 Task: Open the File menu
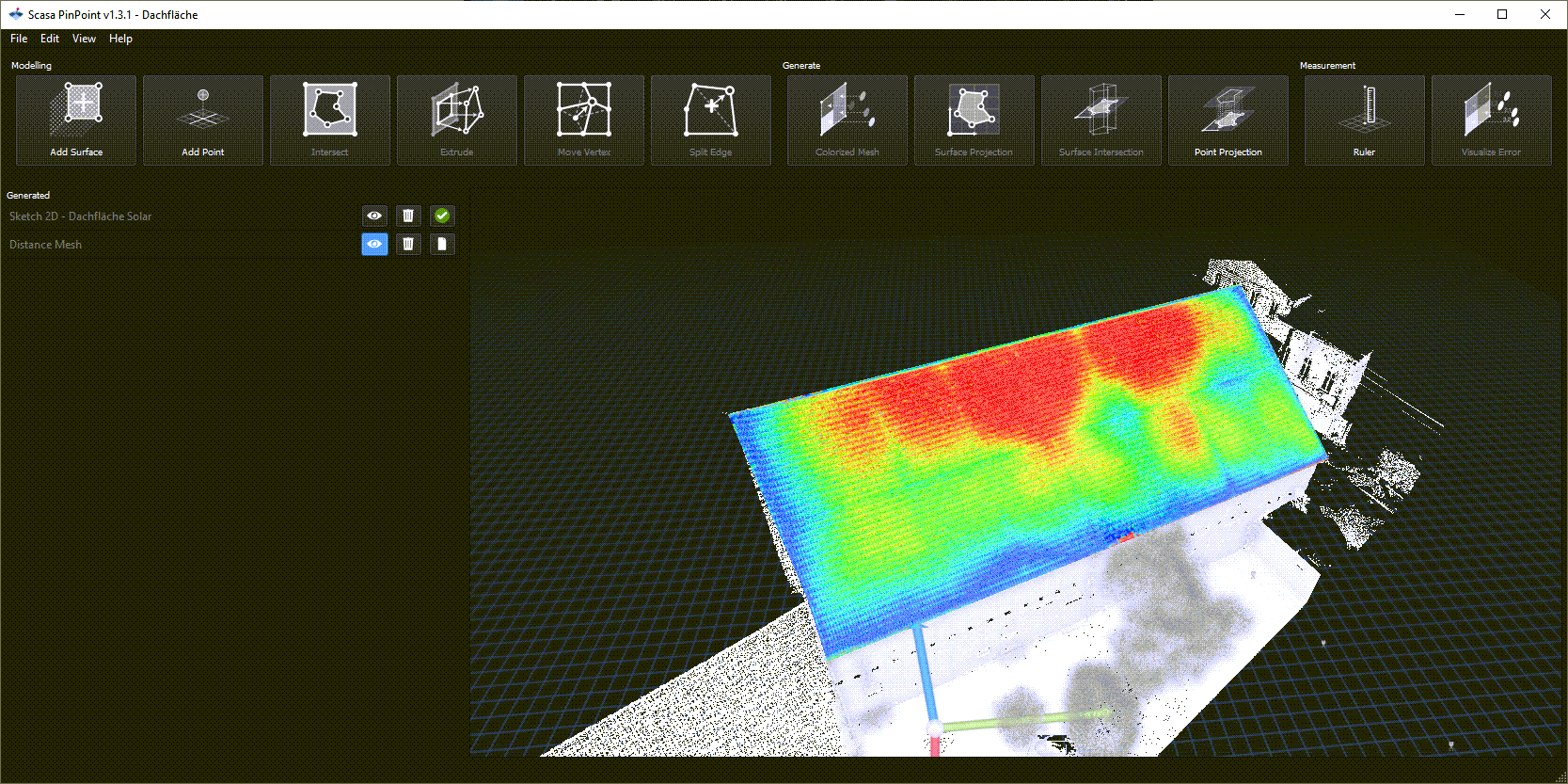[x=19, y=39]
